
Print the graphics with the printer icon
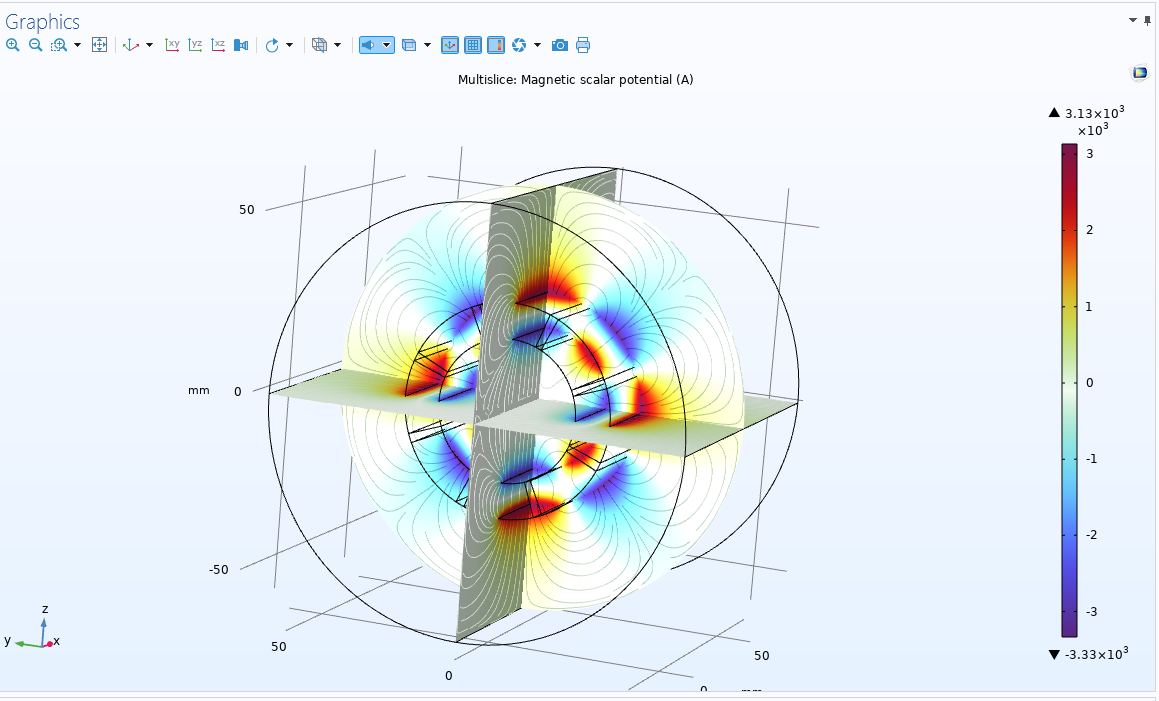[583, 45]
